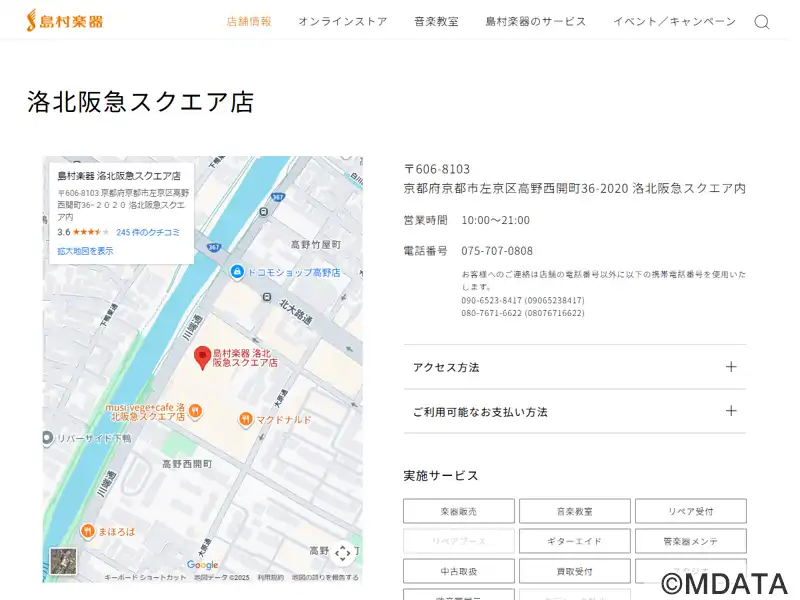
Task: Click the postal code 〒606-8103
Action: point(437,169)
